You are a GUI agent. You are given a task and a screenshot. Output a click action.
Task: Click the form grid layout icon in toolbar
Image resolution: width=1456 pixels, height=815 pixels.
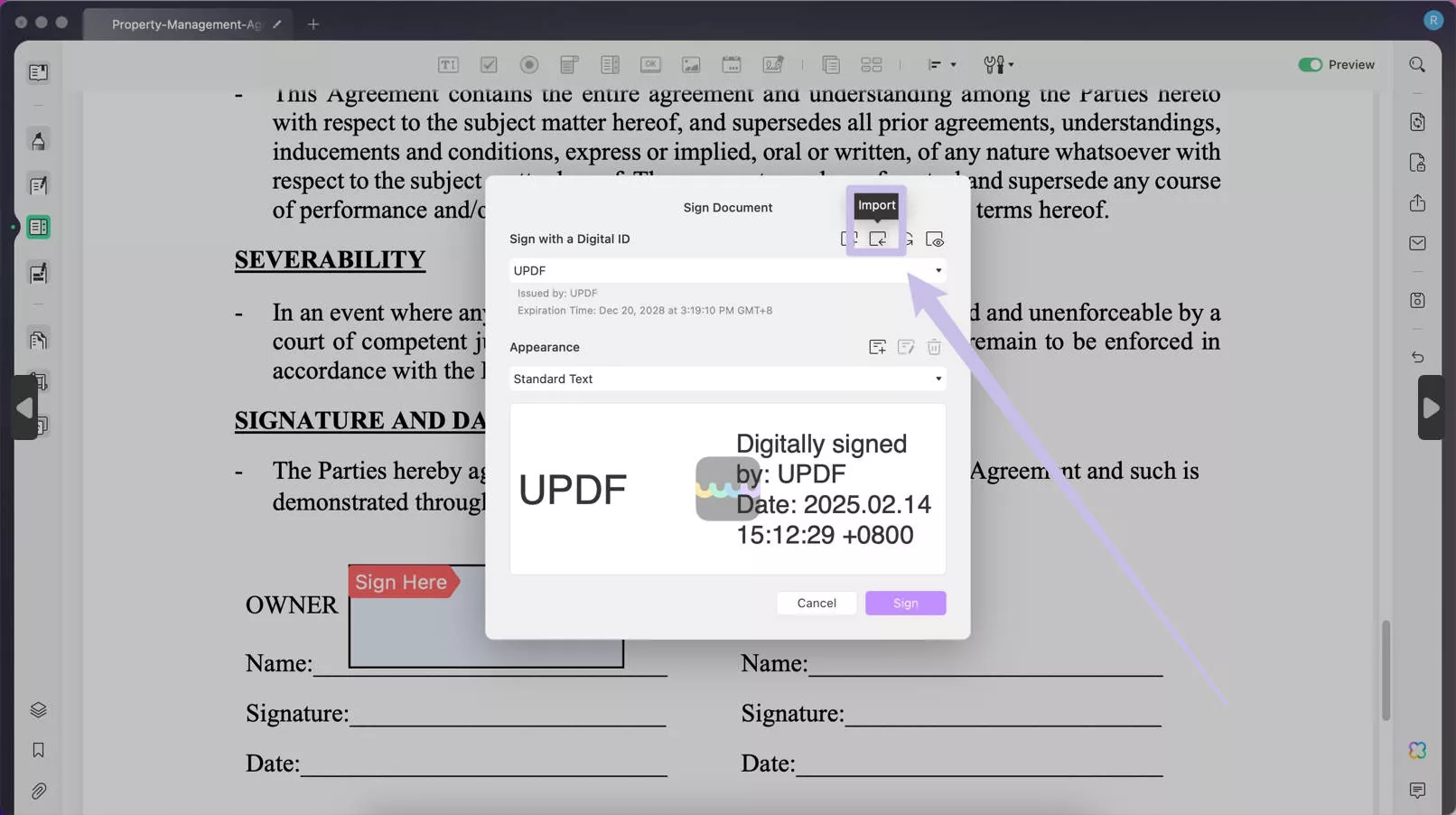tap(872, 64)
